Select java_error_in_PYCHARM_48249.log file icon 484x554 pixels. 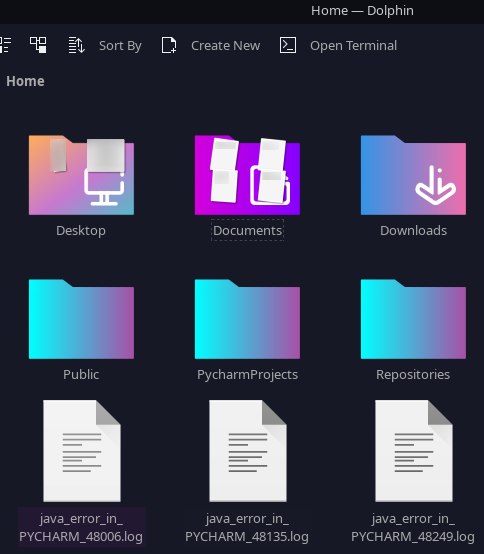click(x=414, y=451)
